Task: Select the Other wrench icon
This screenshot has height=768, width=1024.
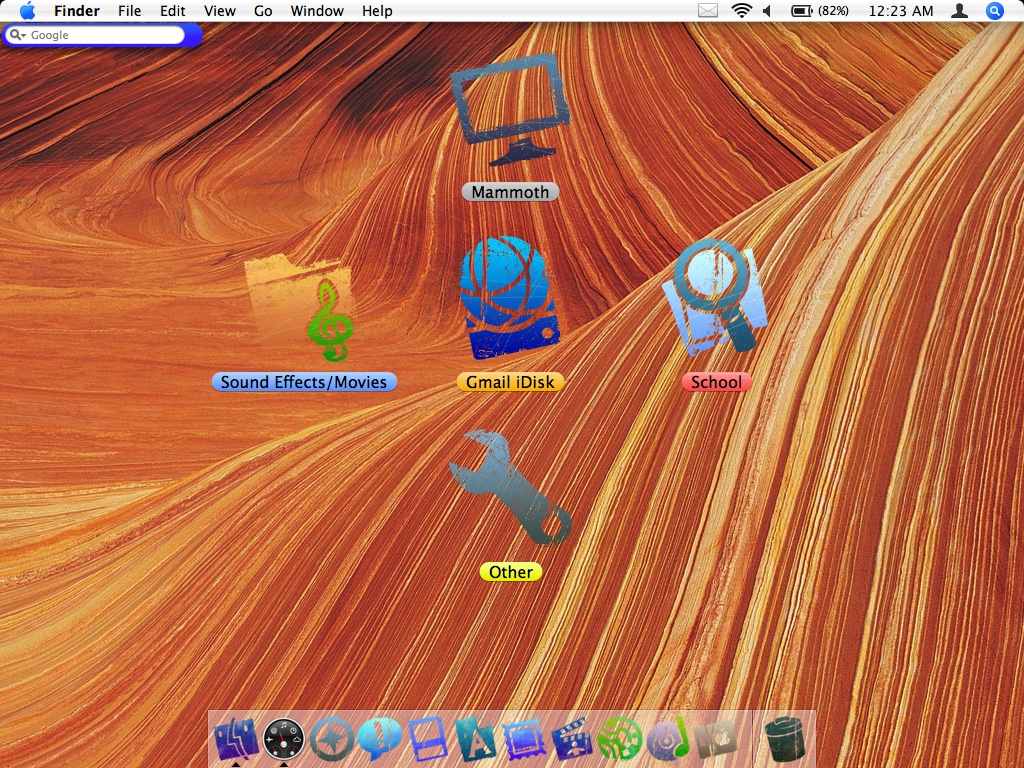Action: (x=510, y=487)
